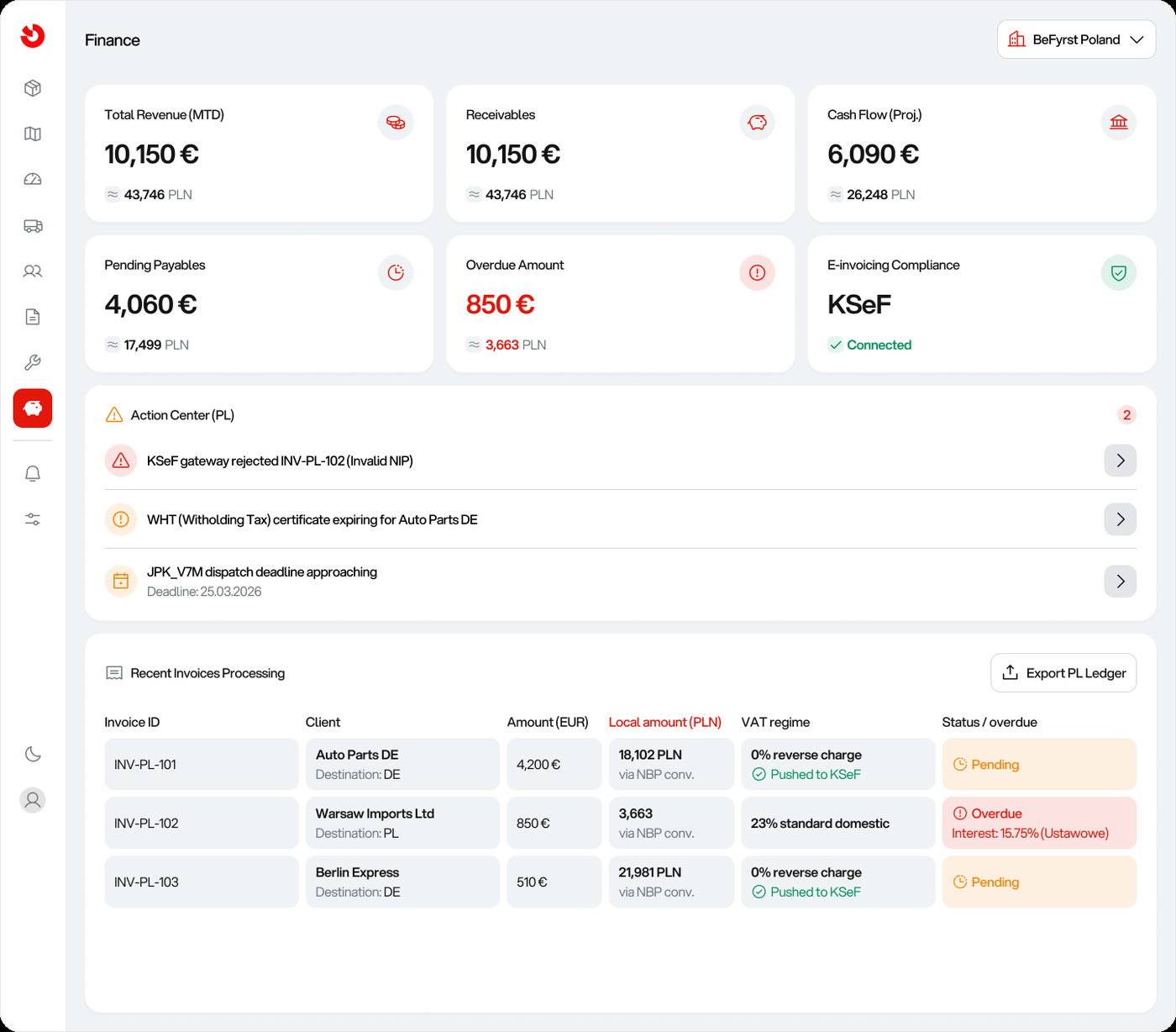Viewport: 1176px width, 1032px height.
Task: Click Overdue status for INV-PL-102
Action: tap(1039, 824)
